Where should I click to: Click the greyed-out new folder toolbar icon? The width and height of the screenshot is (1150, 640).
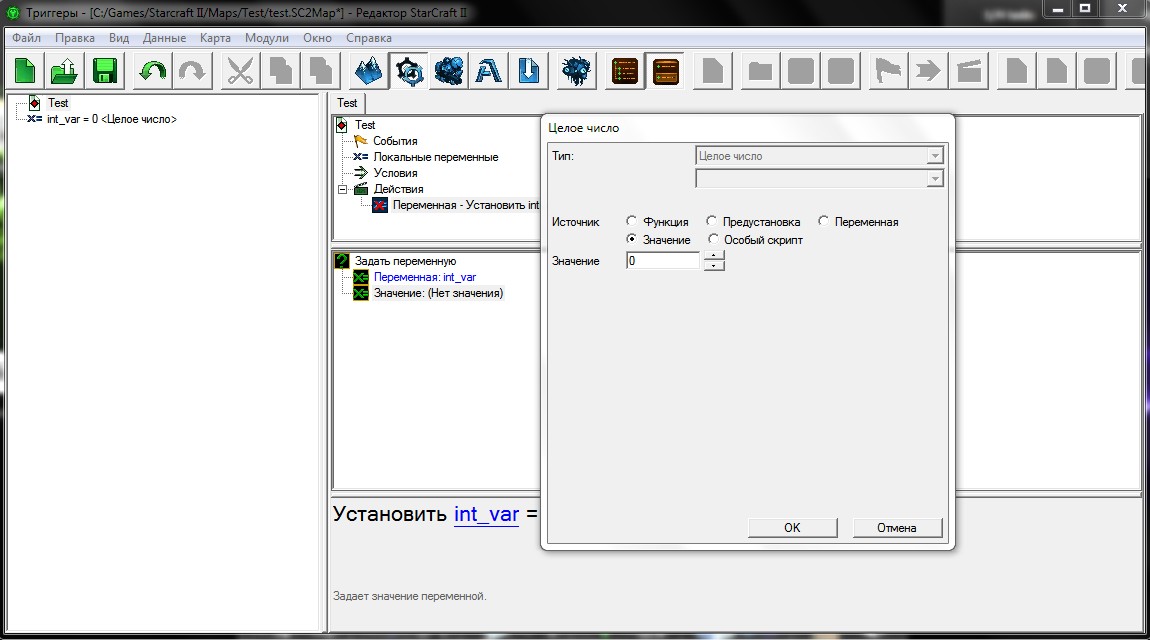760,71
